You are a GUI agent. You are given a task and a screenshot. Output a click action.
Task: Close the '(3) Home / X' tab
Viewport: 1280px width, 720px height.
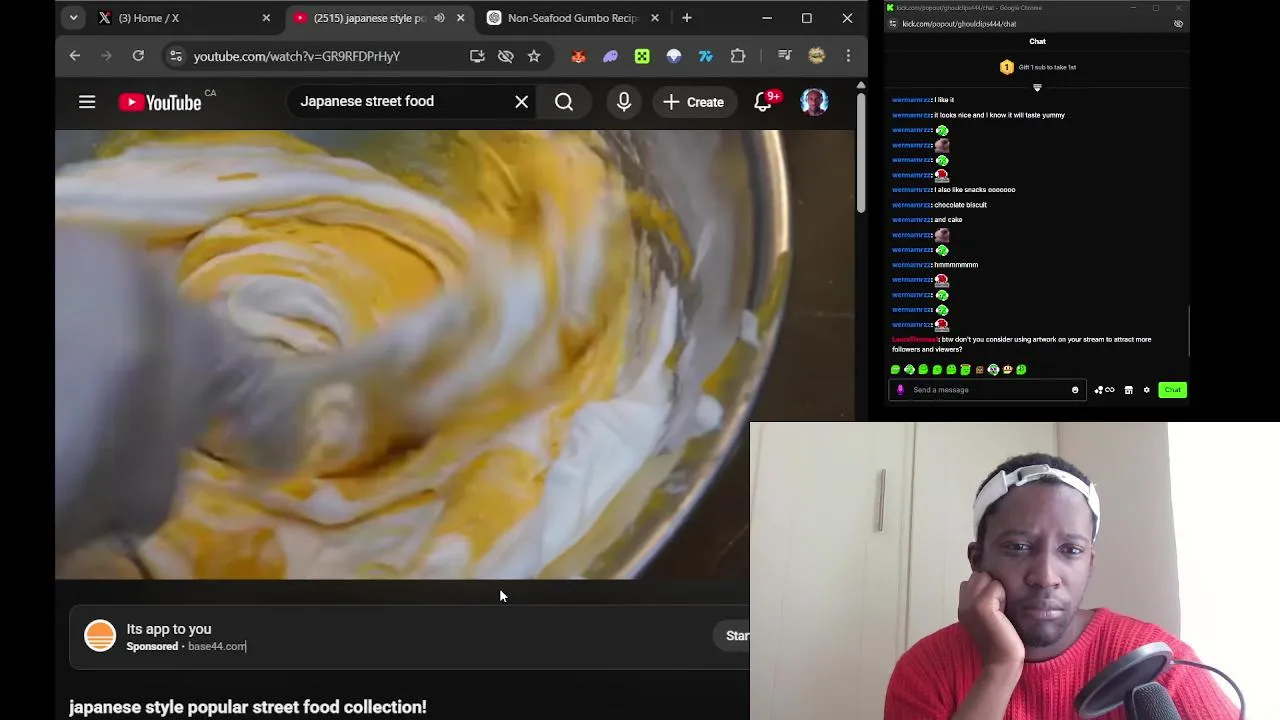coord(266,18)
